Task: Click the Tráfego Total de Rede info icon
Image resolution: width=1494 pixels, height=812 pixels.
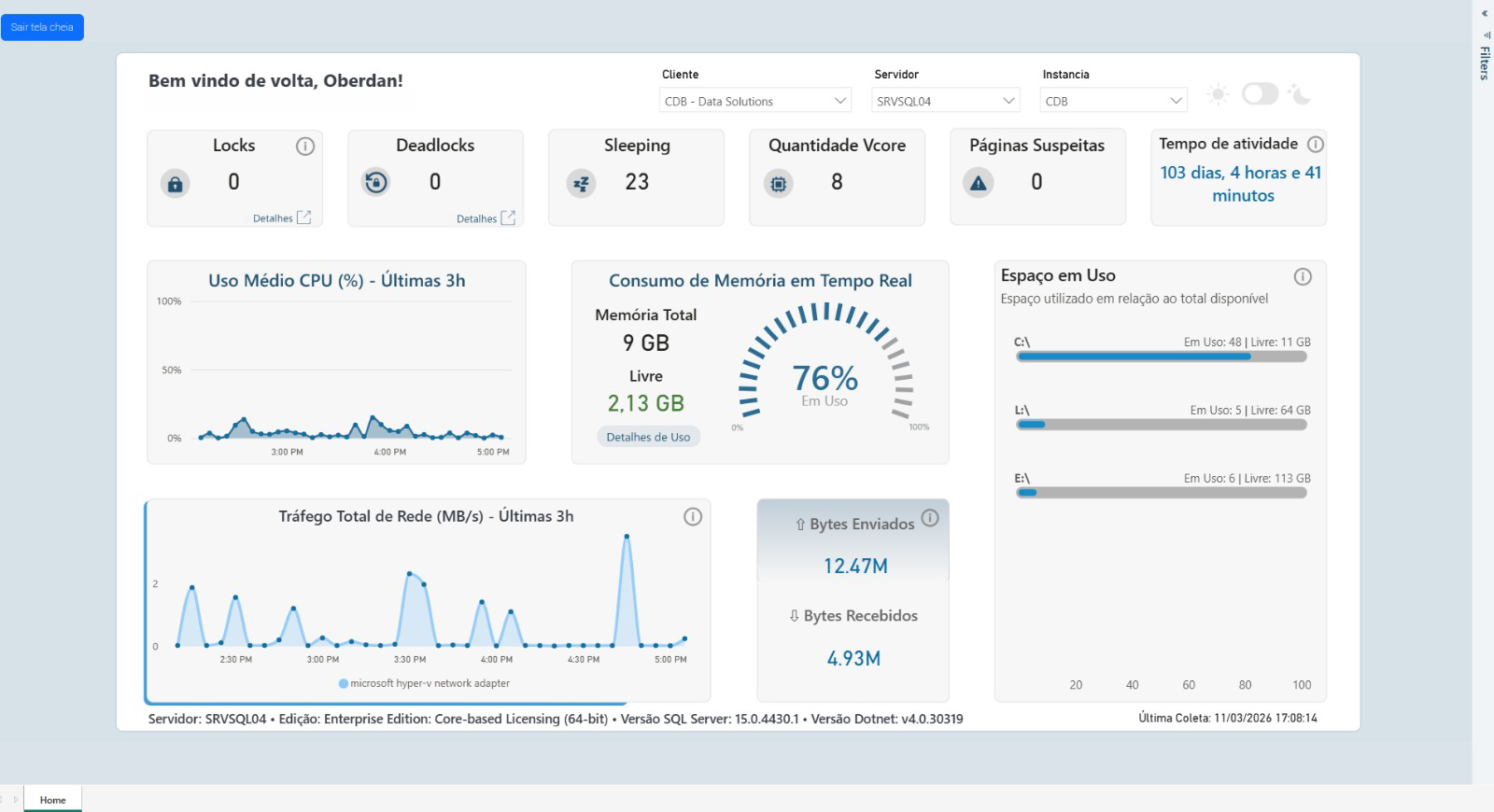Action: coord(692,517)
